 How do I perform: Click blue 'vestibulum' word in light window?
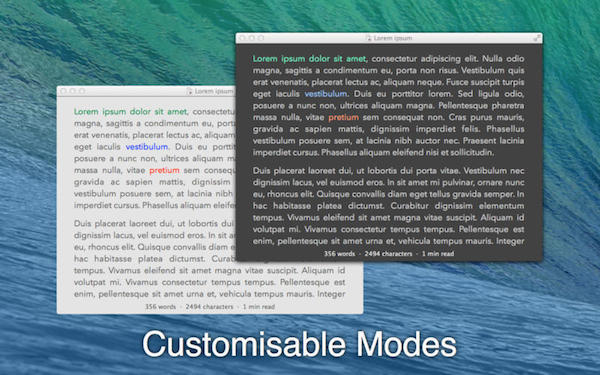[147, 147]
